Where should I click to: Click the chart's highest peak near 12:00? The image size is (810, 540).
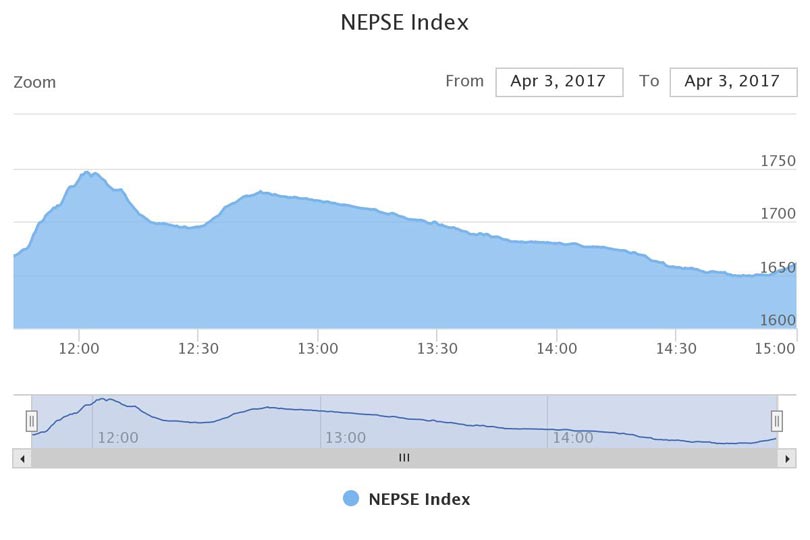click(87, 172)
